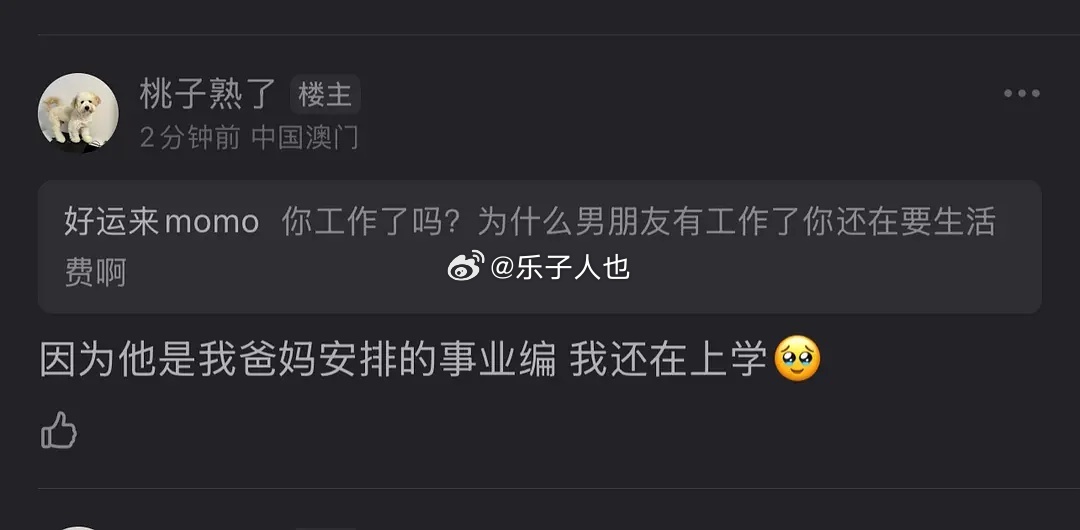Like the comment with the thumbs-up icon
Screen dimensions: 1080x530
tap(59, 430)
